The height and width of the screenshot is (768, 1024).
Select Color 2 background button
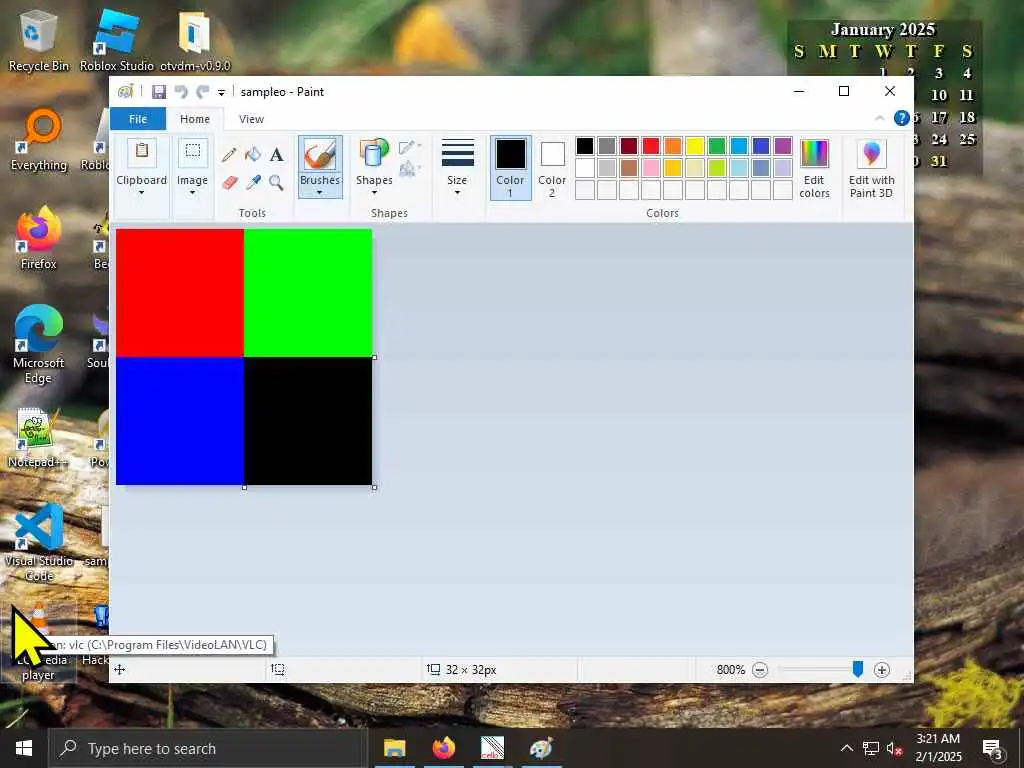pyautogui.click(x=552, y=168)
